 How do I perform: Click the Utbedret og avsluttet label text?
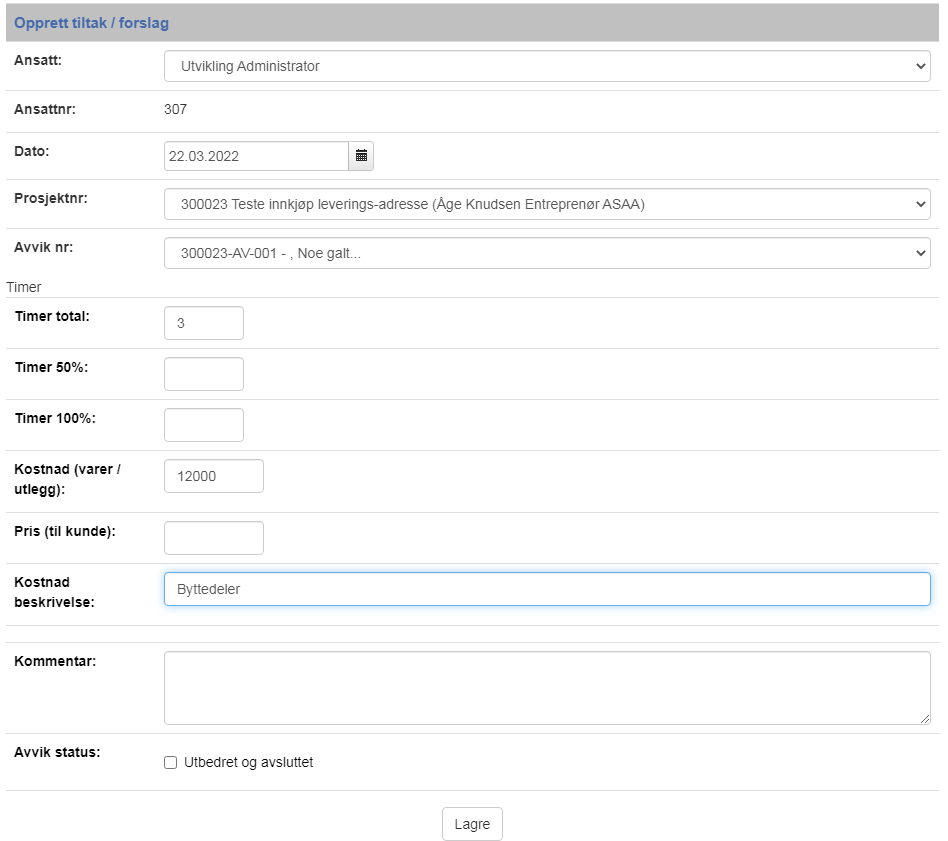pos(248,762)
